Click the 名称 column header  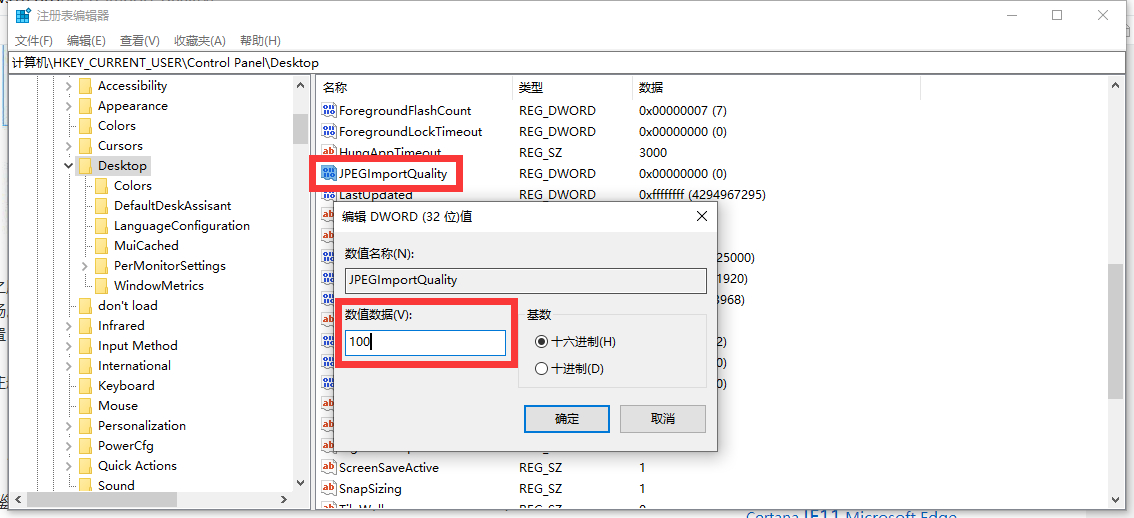pos(335,88)
